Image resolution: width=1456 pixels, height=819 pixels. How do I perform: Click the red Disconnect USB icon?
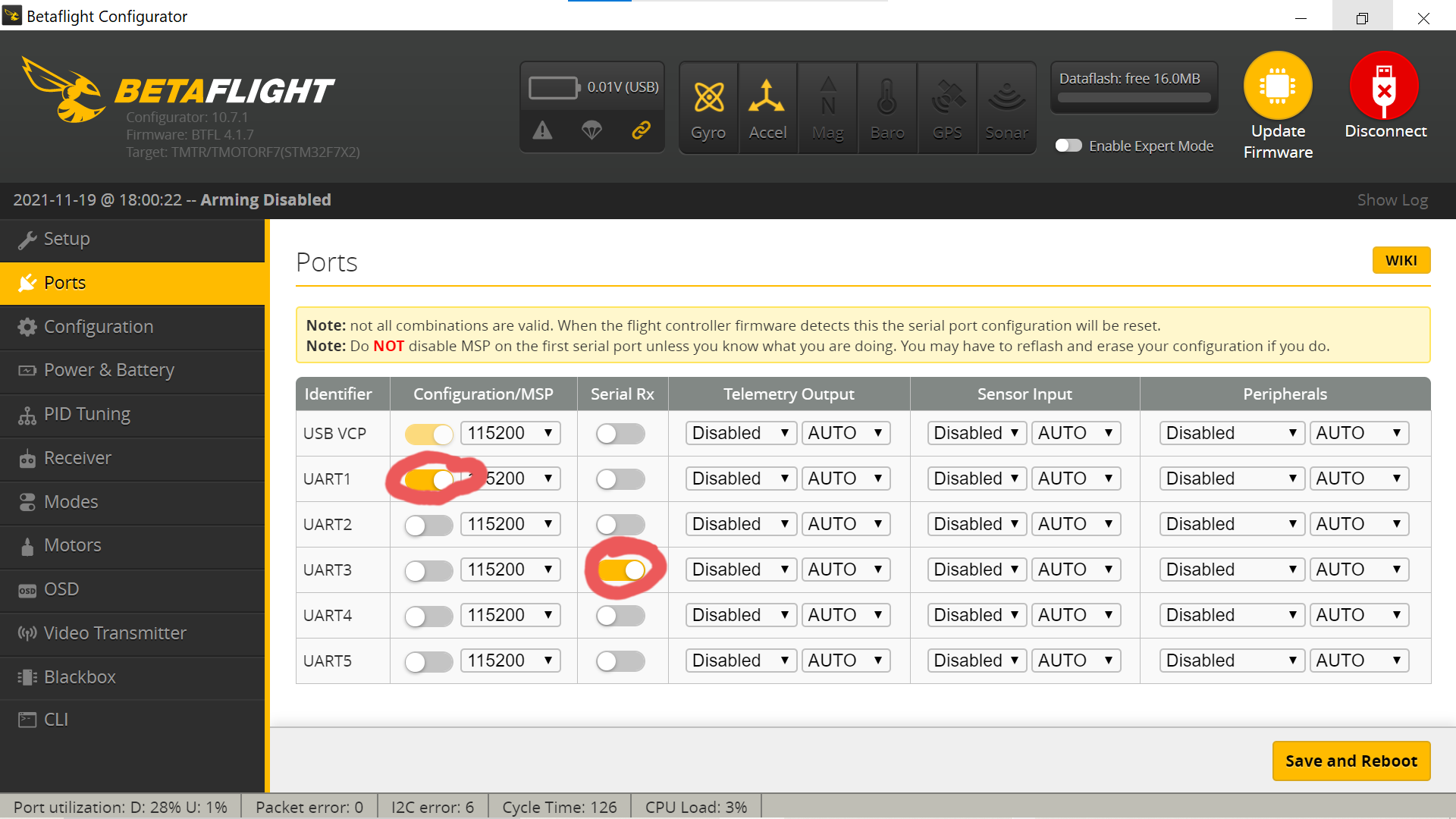point(1385,86)
